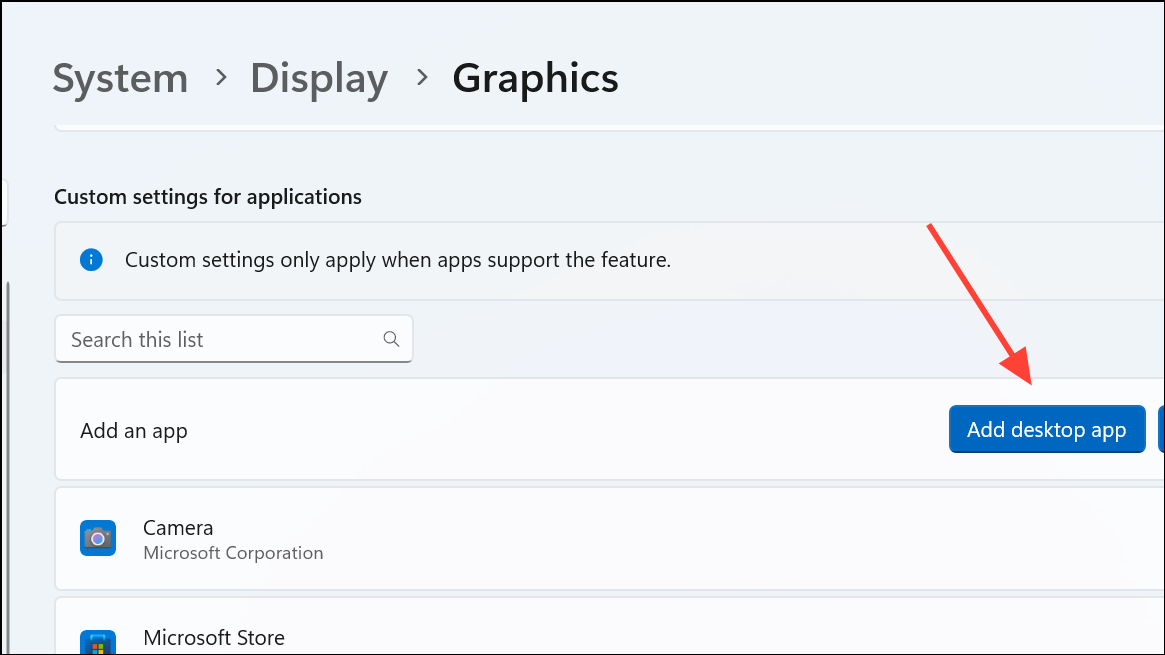Click the left edge navigation pane handle
The height and width of the screenshot is (655, 1165).
pyautogui.click(x=4, y=203)
